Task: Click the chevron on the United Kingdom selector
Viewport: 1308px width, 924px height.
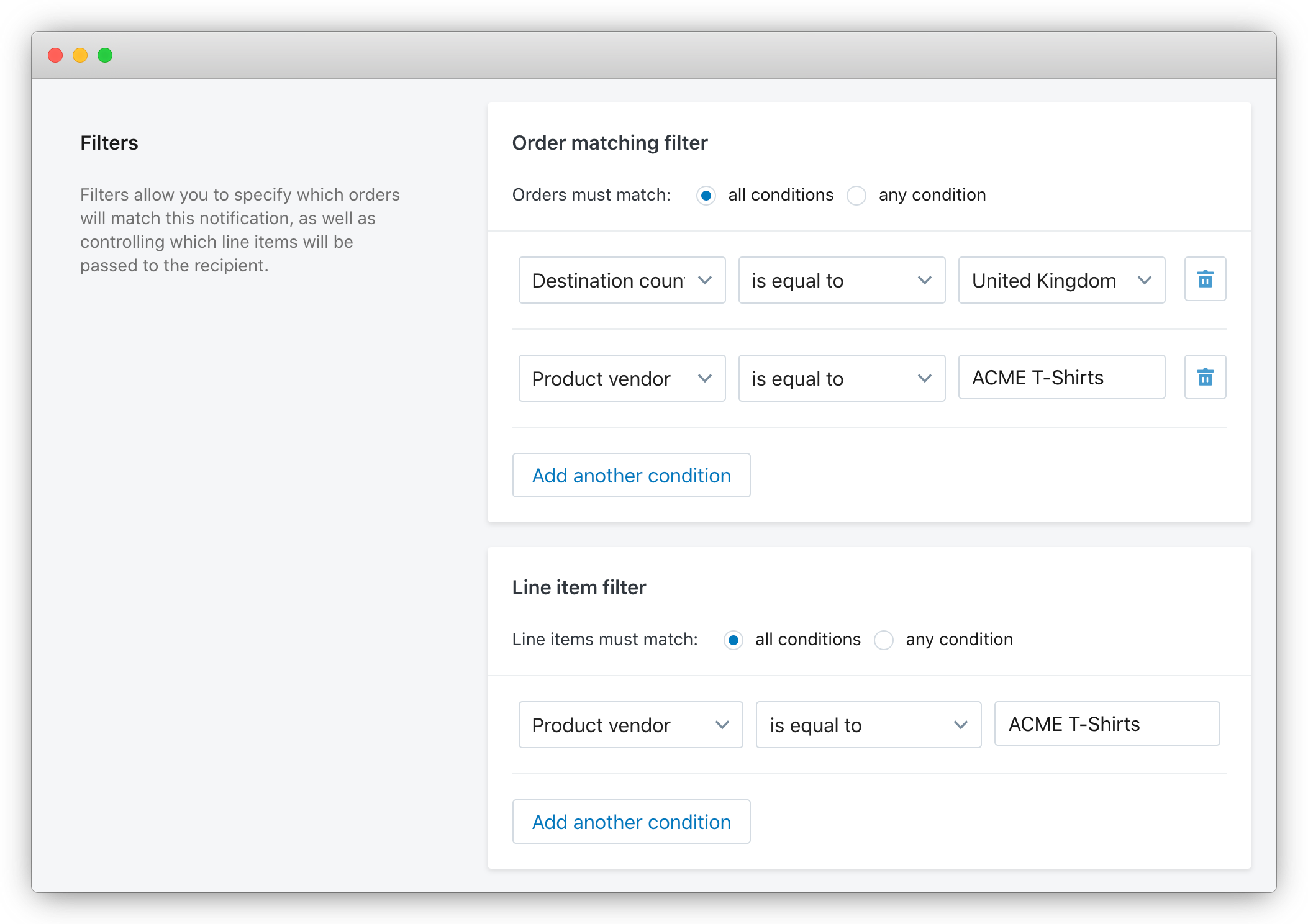Action: pos(1146,280)
